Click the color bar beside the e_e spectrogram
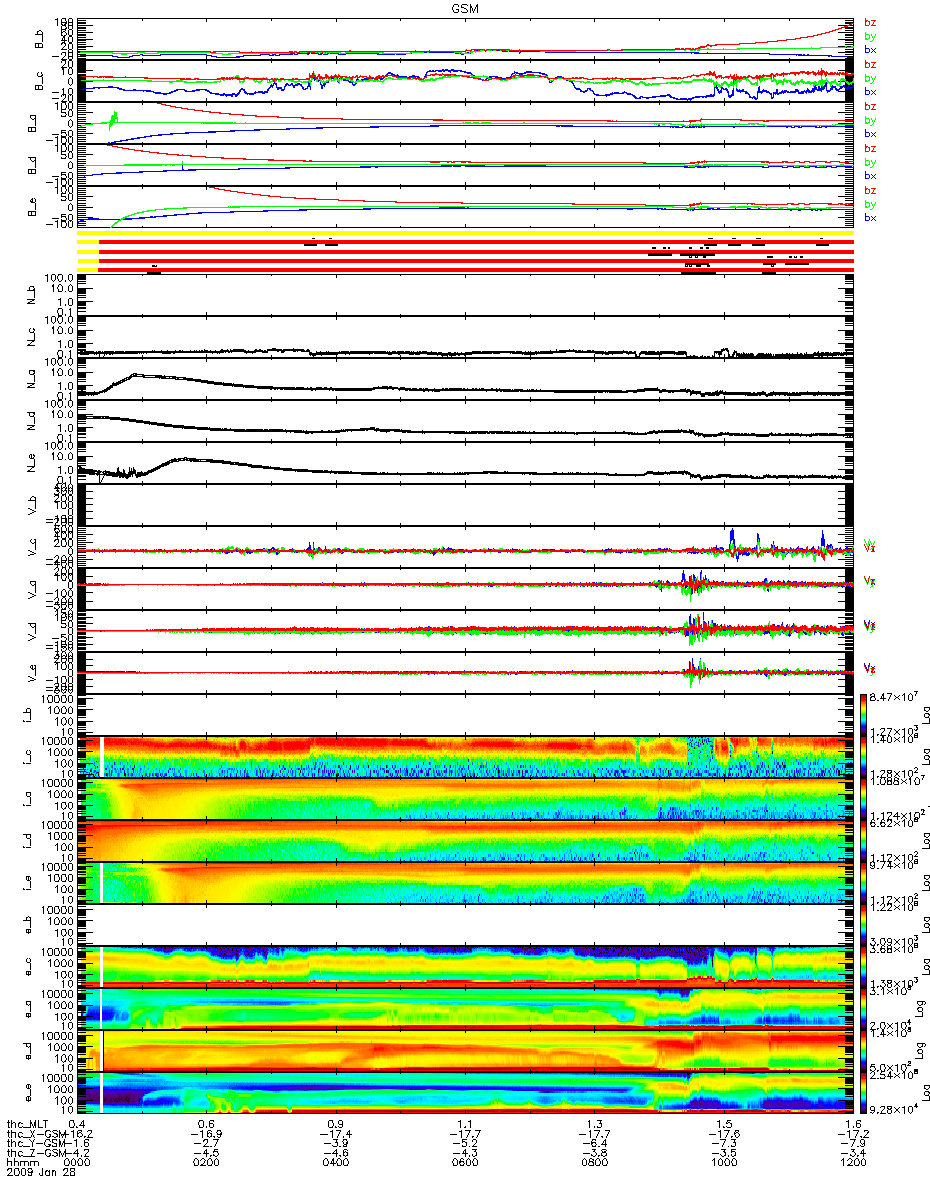Image resolution: width=930 pixels, height=1200 pixels. point(863,1093)
